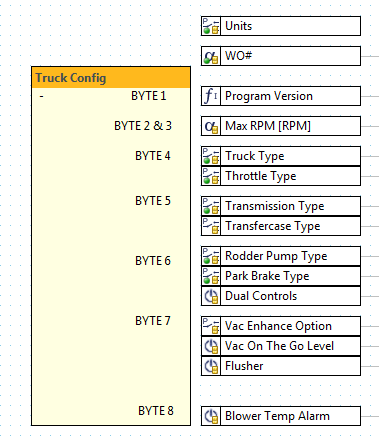Click the Units parameter selector icon
Screen dimensions: 379x437
(211, 26)
